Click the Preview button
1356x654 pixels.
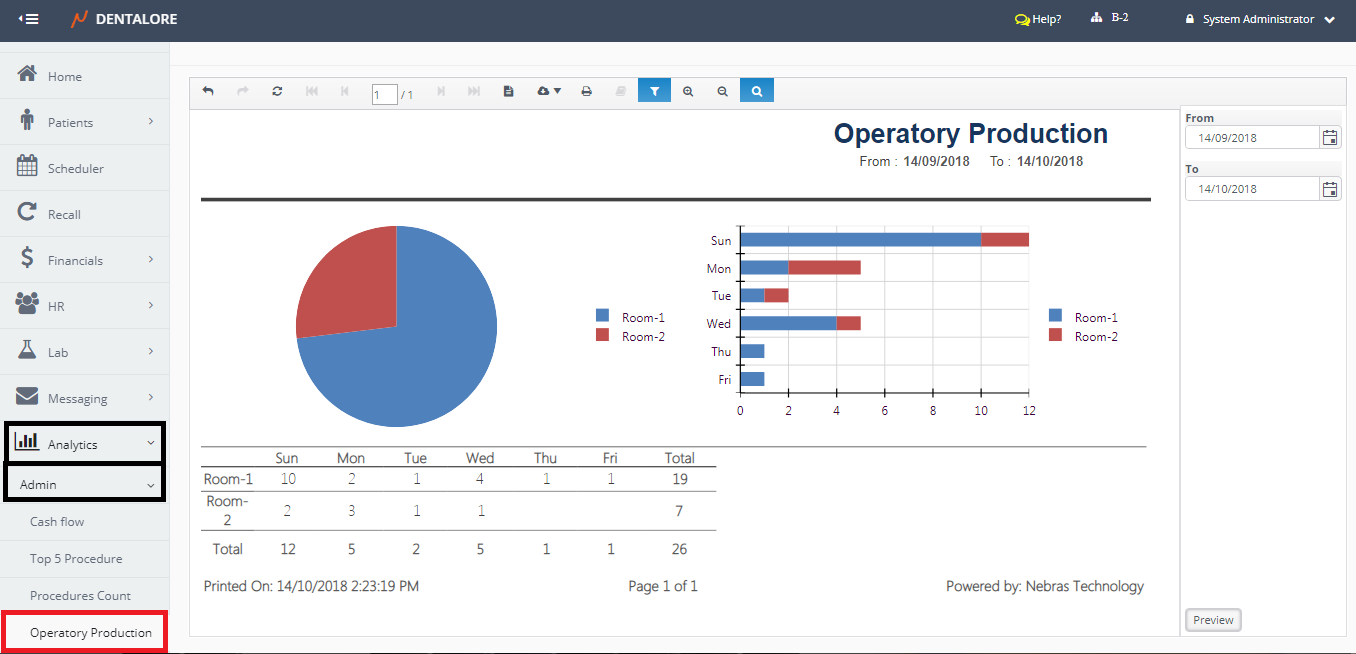coord(1213,620)
